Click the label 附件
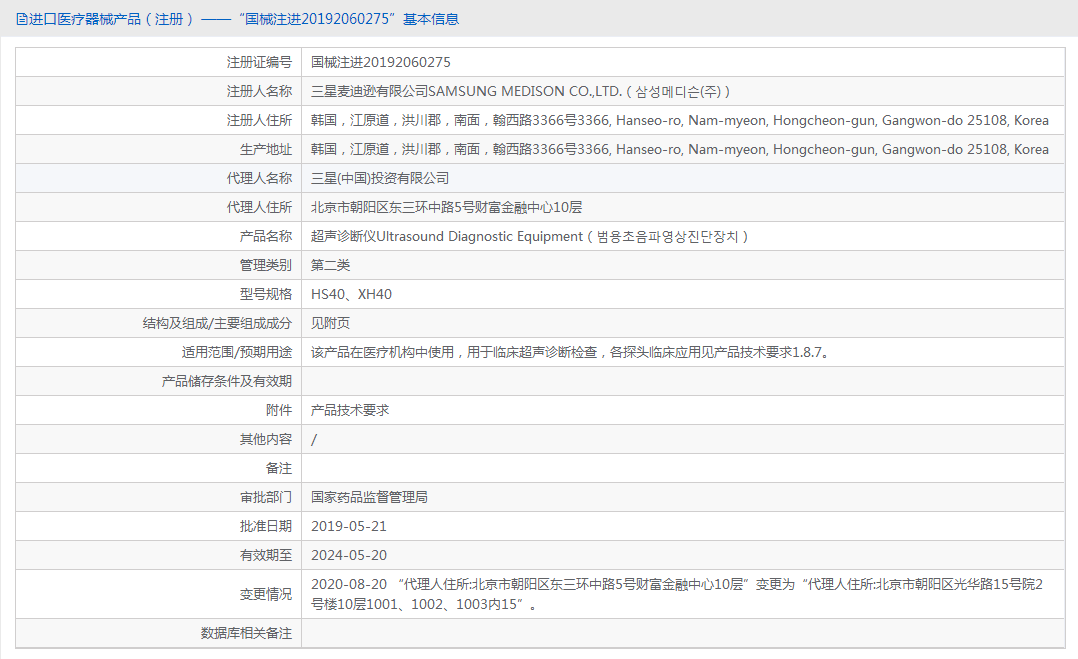Screen dimensions: 1078x659 tap(278, 410)
